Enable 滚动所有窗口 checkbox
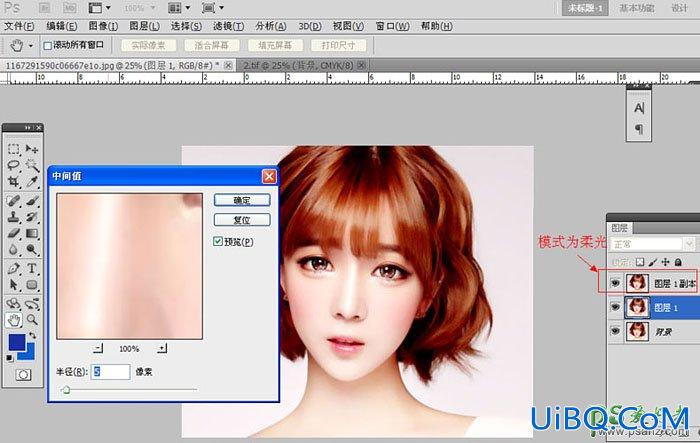700x443 pixels. pyautogui.click(x=48, y=46)
